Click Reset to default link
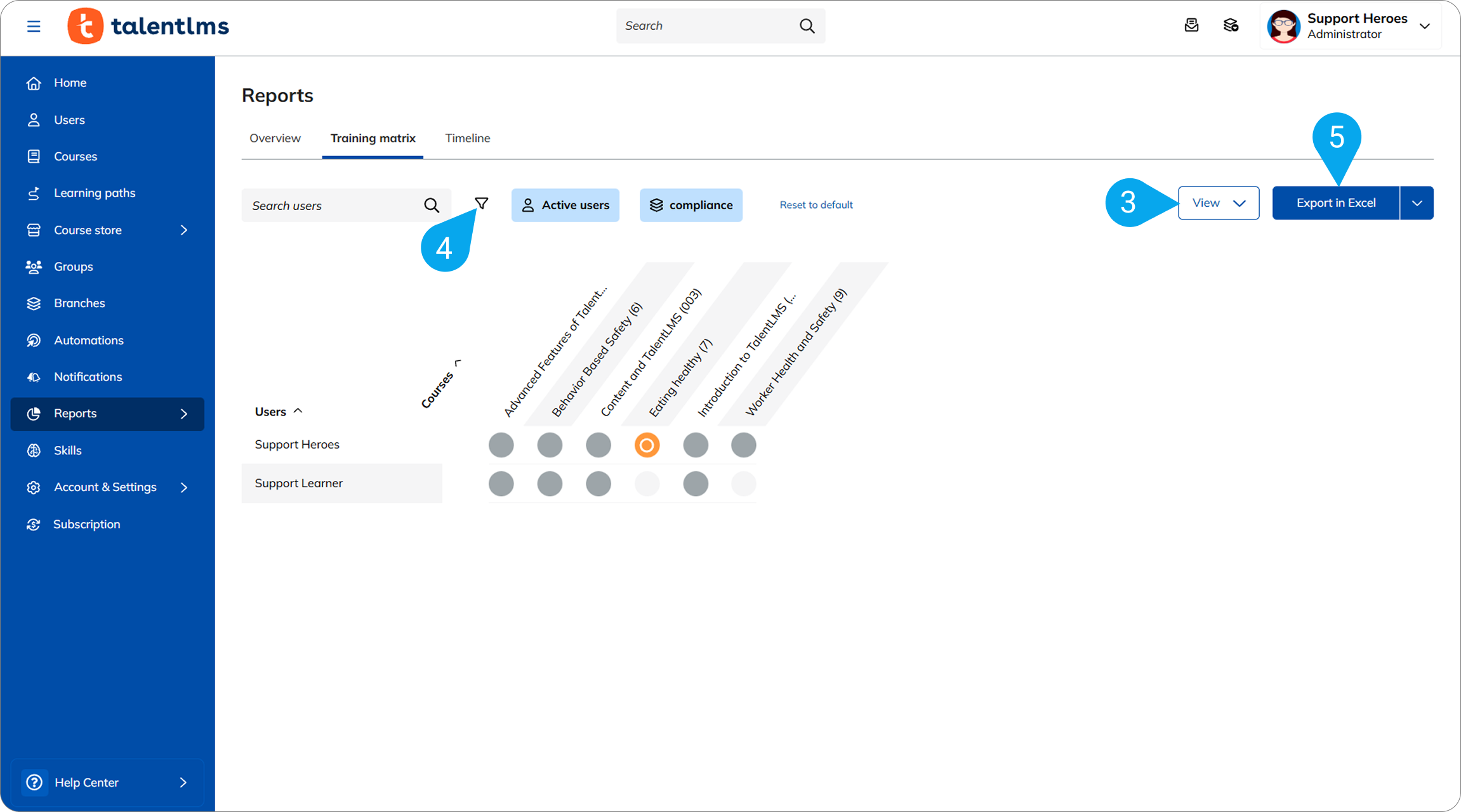Viewport: 1461px width, 812px height. 816,205
